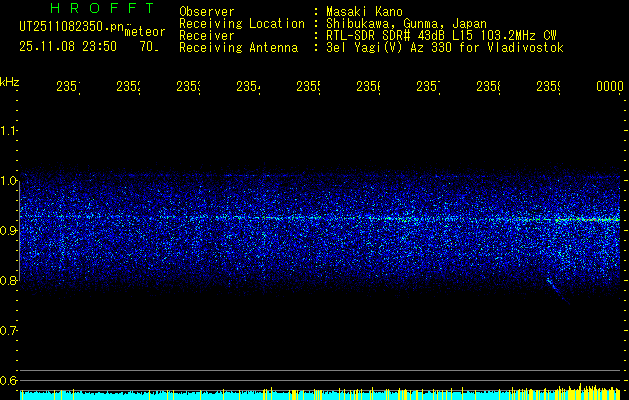
Task: Click the 0.6 kHz axis label
Action: point(8,380)
